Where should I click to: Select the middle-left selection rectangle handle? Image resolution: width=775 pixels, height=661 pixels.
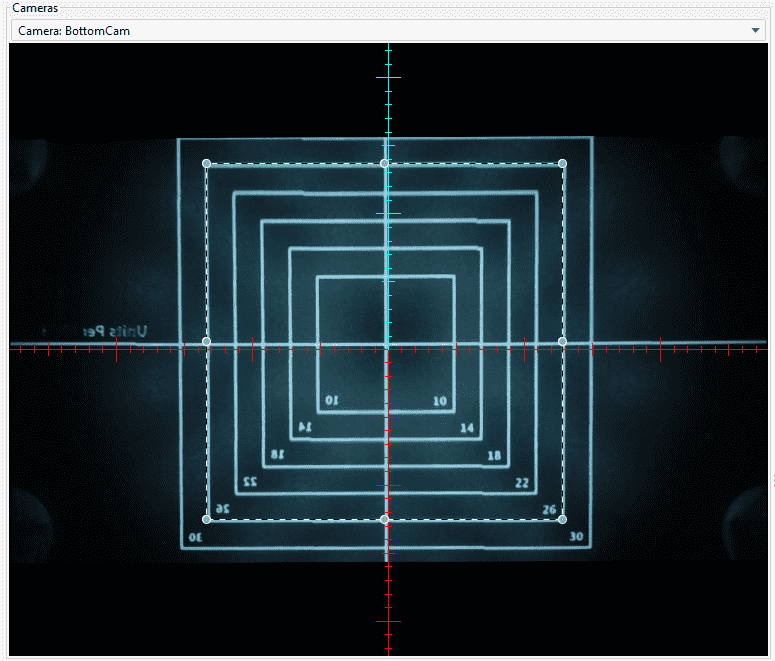tap(207, 342)
